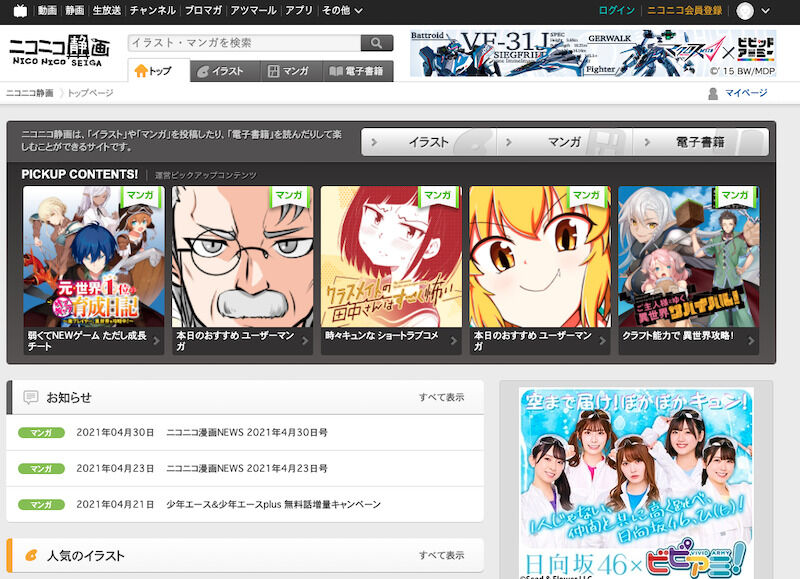
Task: Open 動画 in the top navigation
Action: (x=47, y=10)
